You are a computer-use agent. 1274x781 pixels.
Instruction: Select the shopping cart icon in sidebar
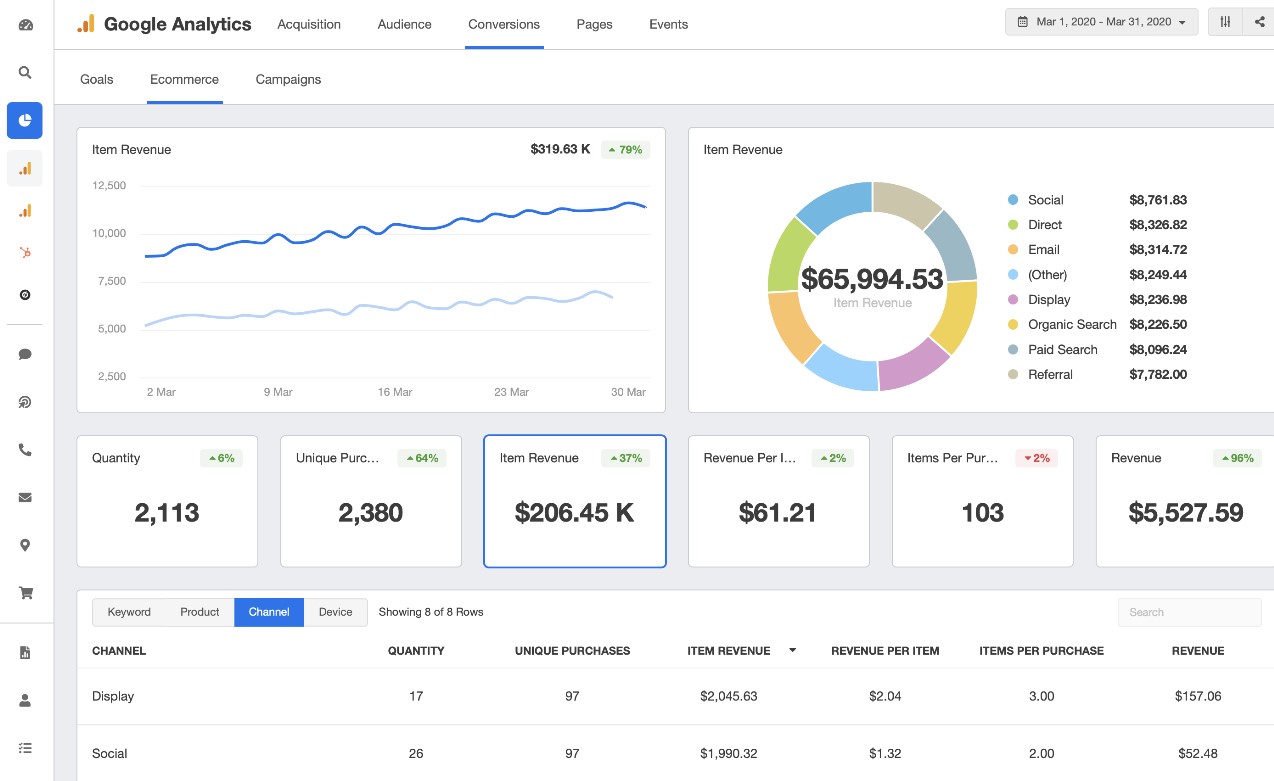(25, 593)
